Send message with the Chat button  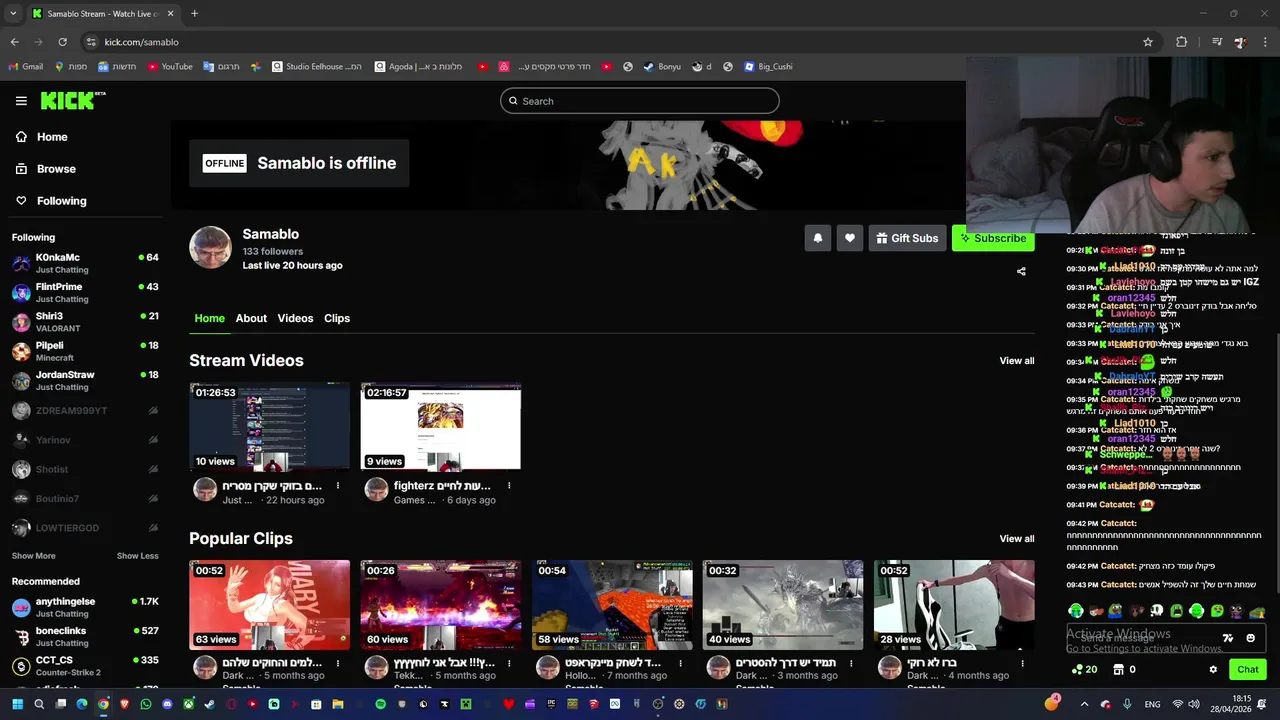pyautogui.click(x=1248, y=670)
